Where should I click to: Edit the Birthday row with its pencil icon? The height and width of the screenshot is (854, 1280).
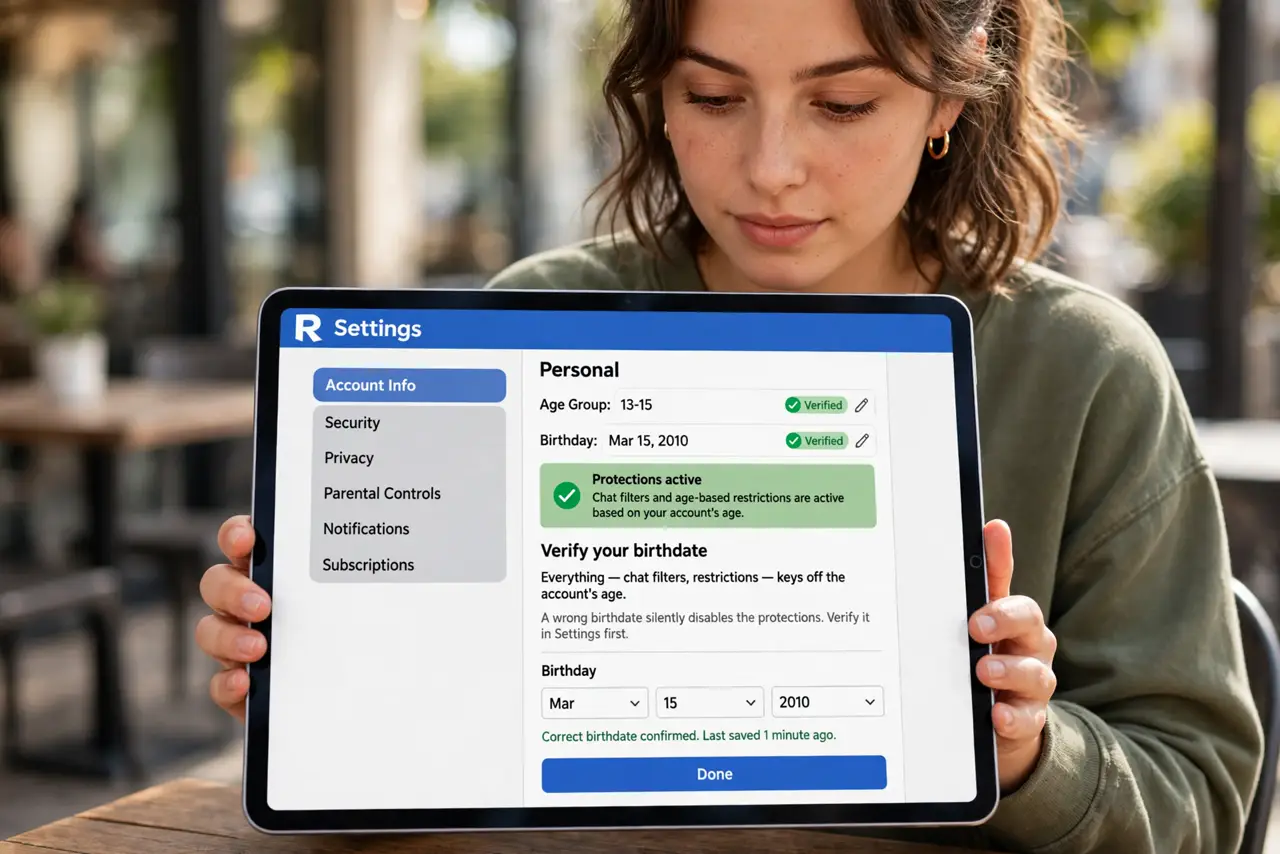[x=861, y=440]
